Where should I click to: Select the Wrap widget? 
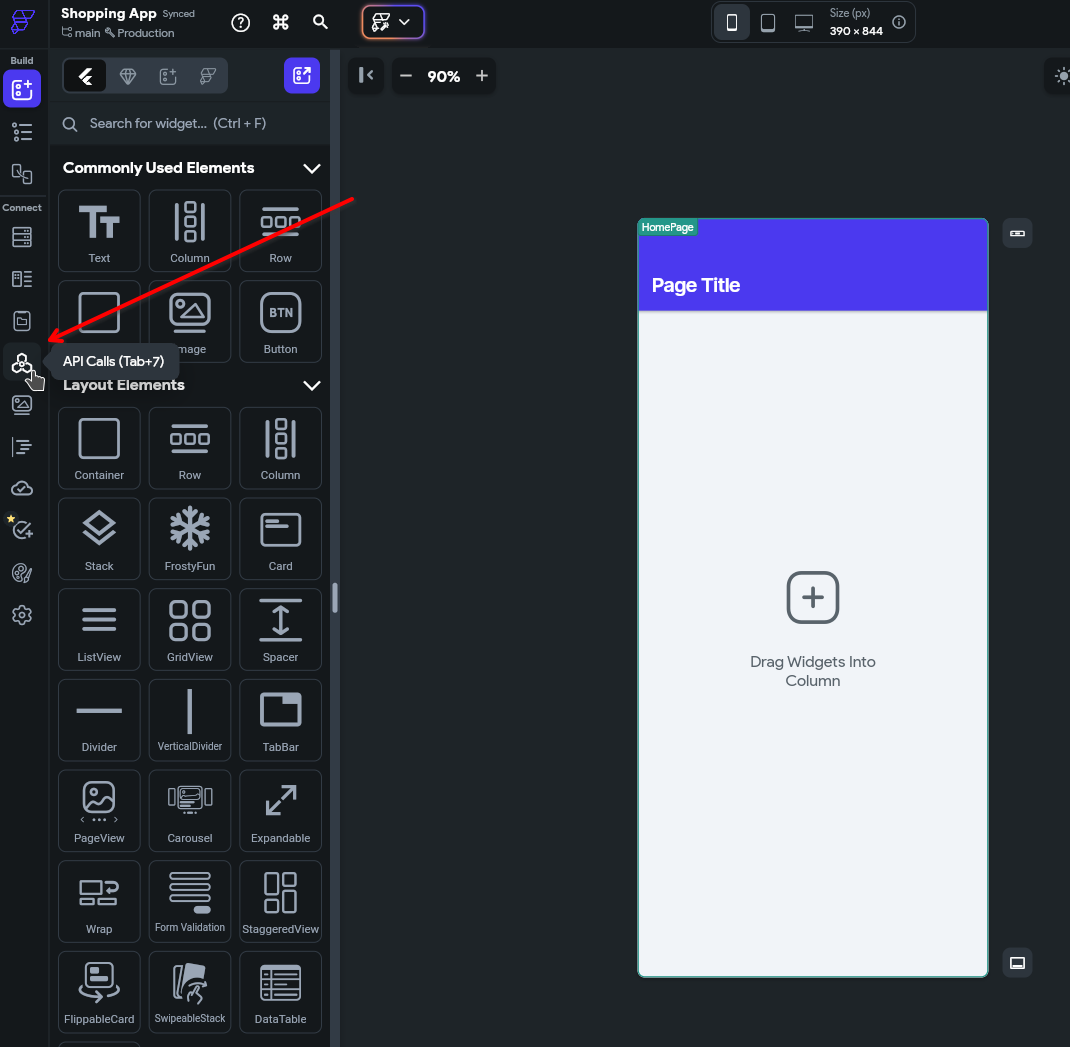[x=99, y=902]
